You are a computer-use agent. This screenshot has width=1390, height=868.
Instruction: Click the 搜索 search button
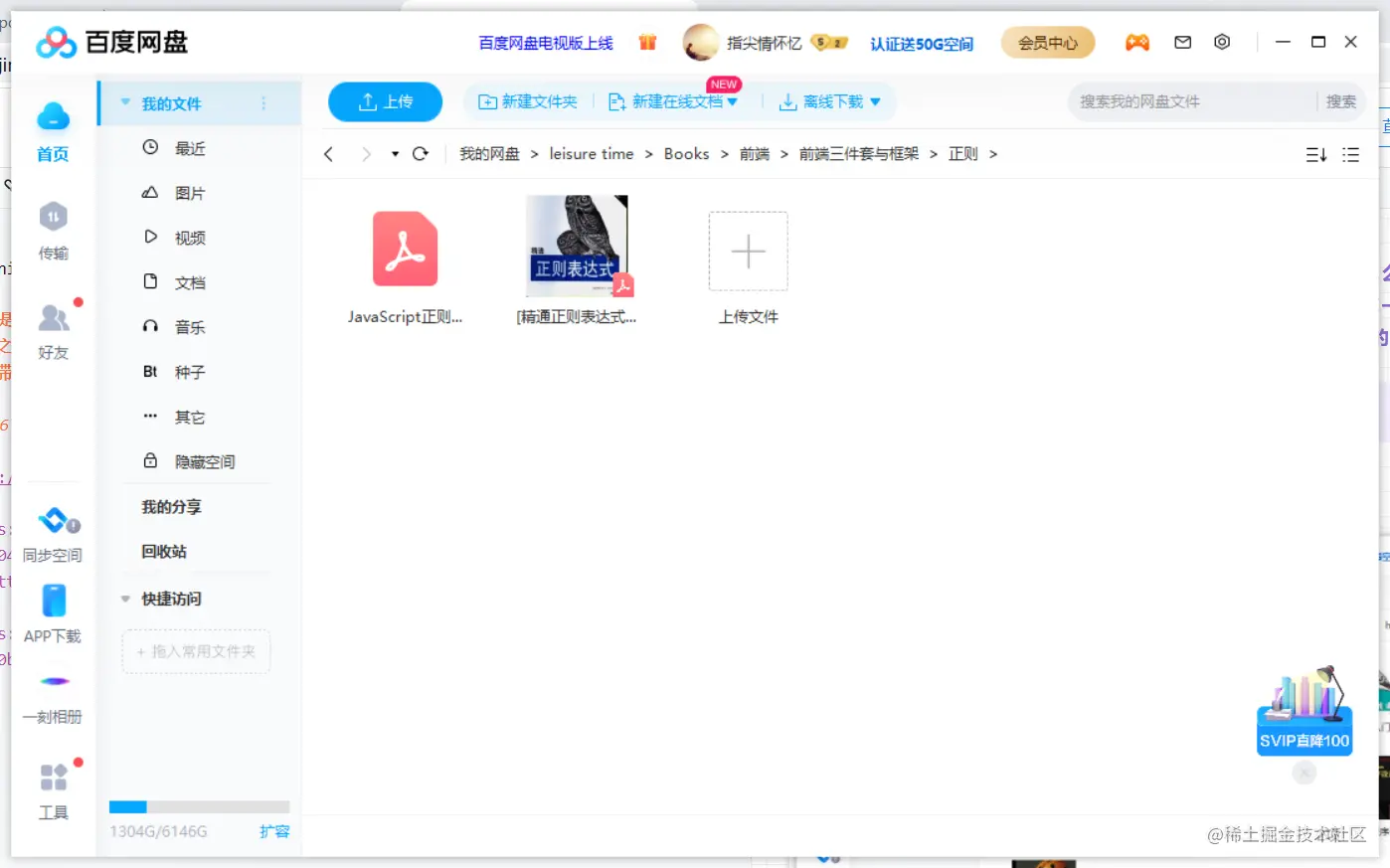click(1340, 101)
